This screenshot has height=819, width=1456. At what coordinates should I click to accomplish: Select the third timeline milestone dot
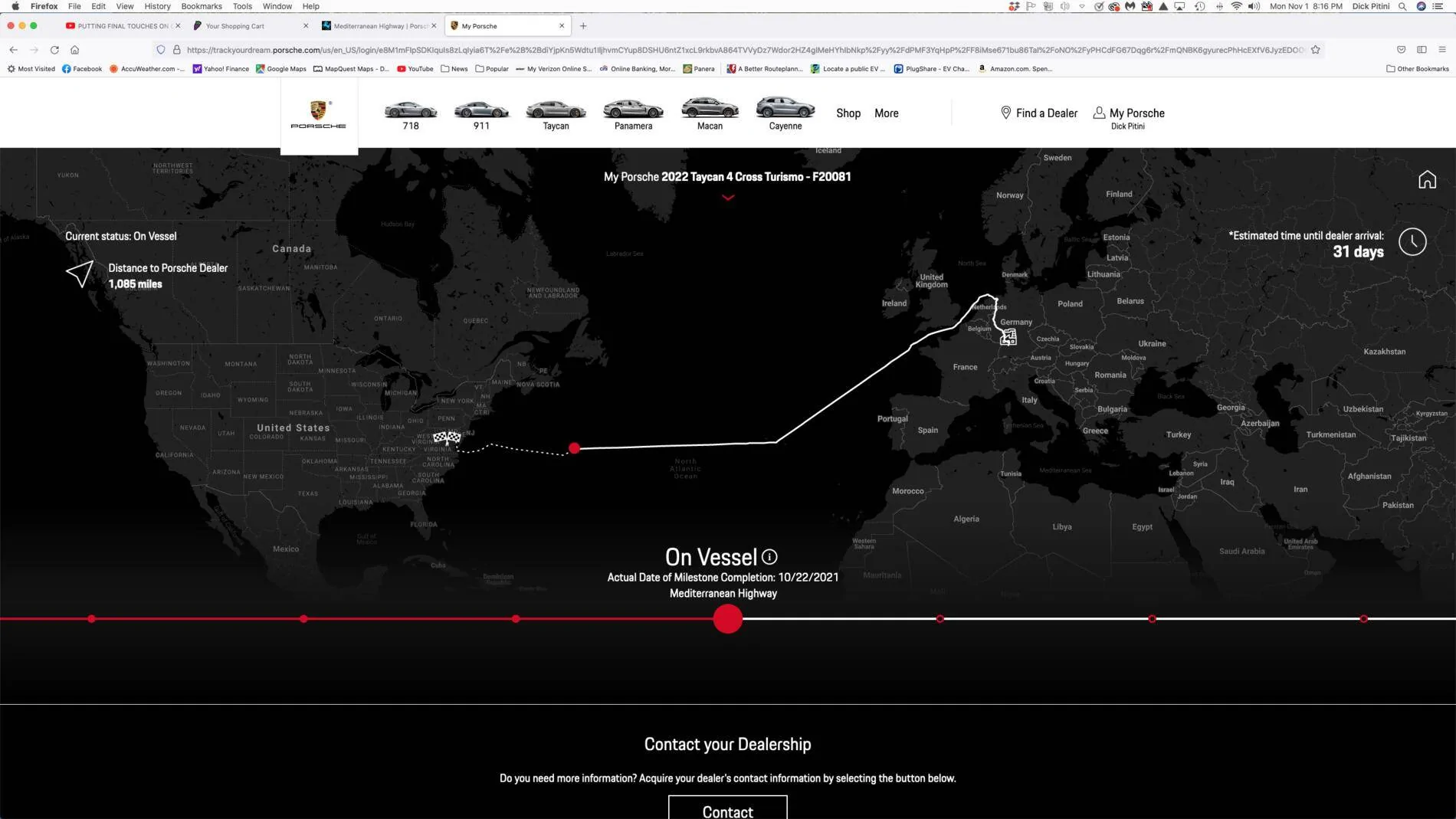(x=516, y=619)
